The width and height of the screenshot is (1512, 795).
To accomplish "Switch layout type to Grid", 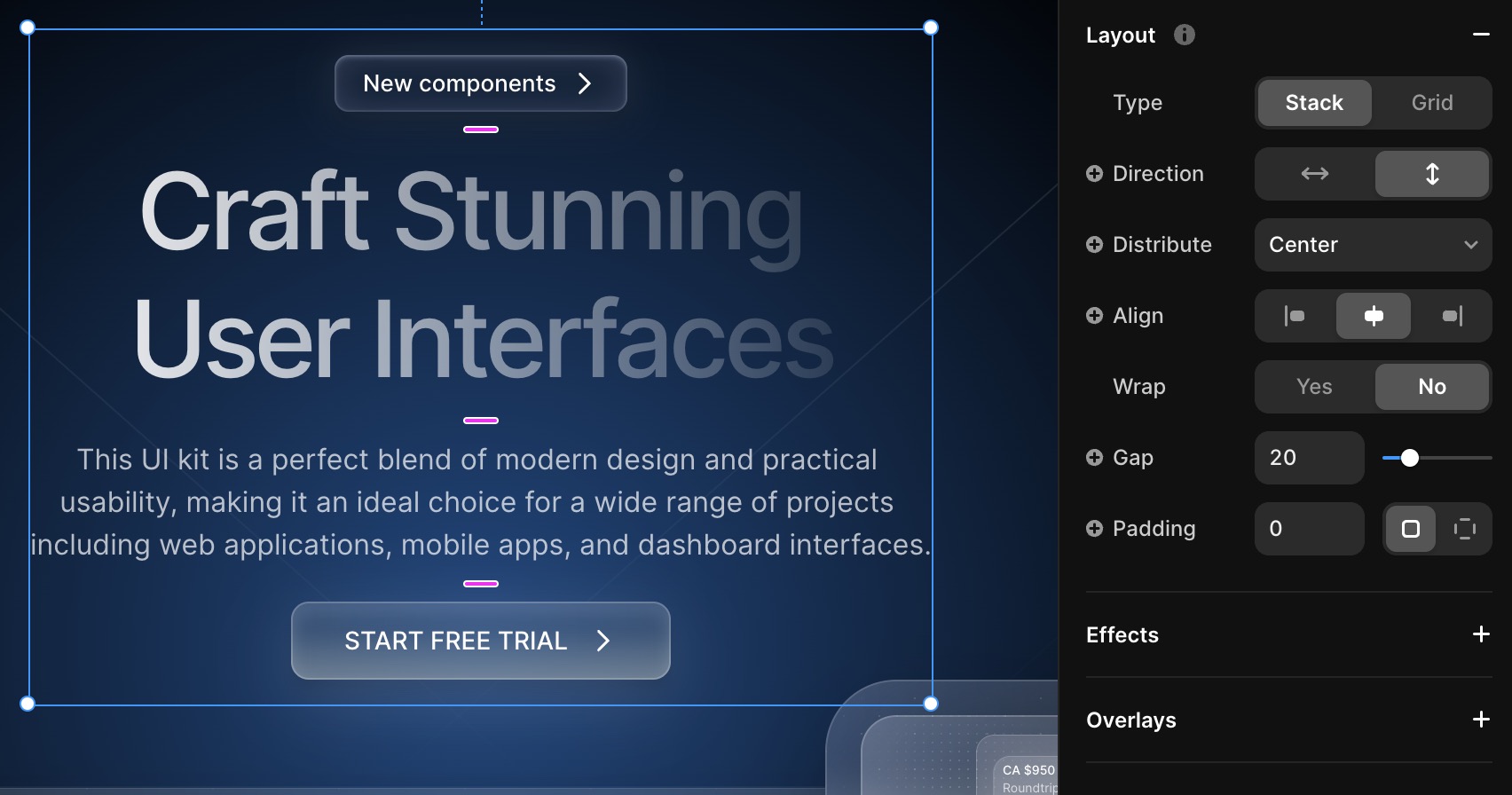I will tap(1432, 103).
